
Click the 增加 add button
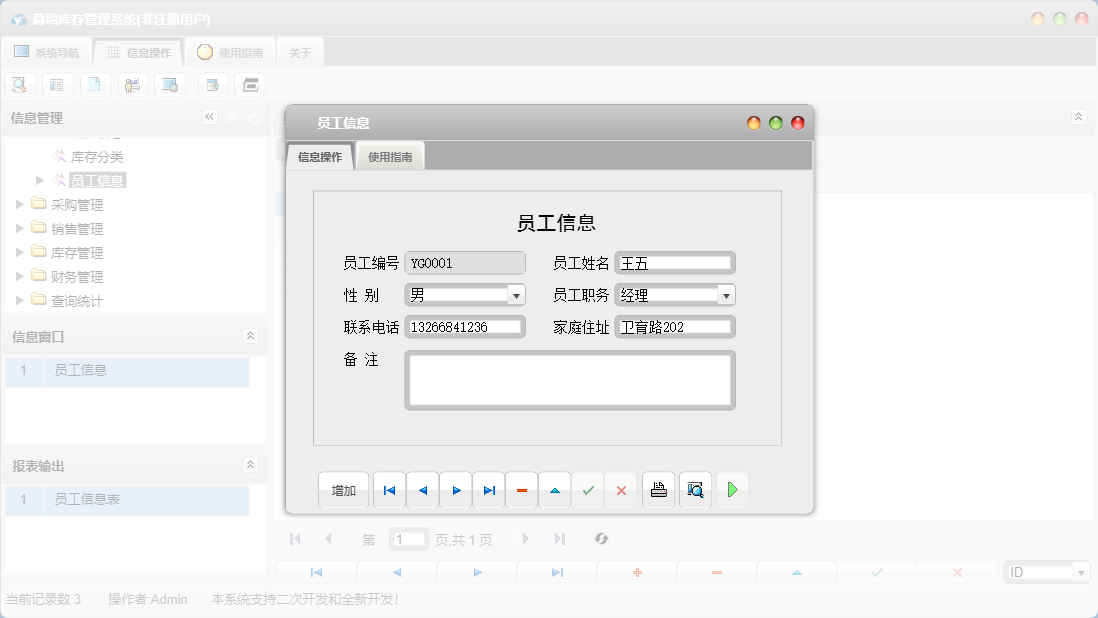(343, 490)
